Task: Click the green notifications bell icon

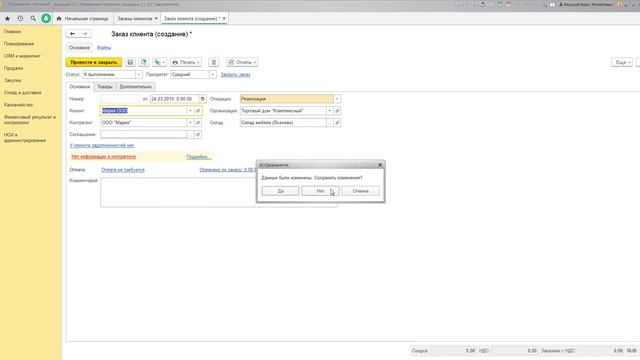Action: [x=46, y=18]
